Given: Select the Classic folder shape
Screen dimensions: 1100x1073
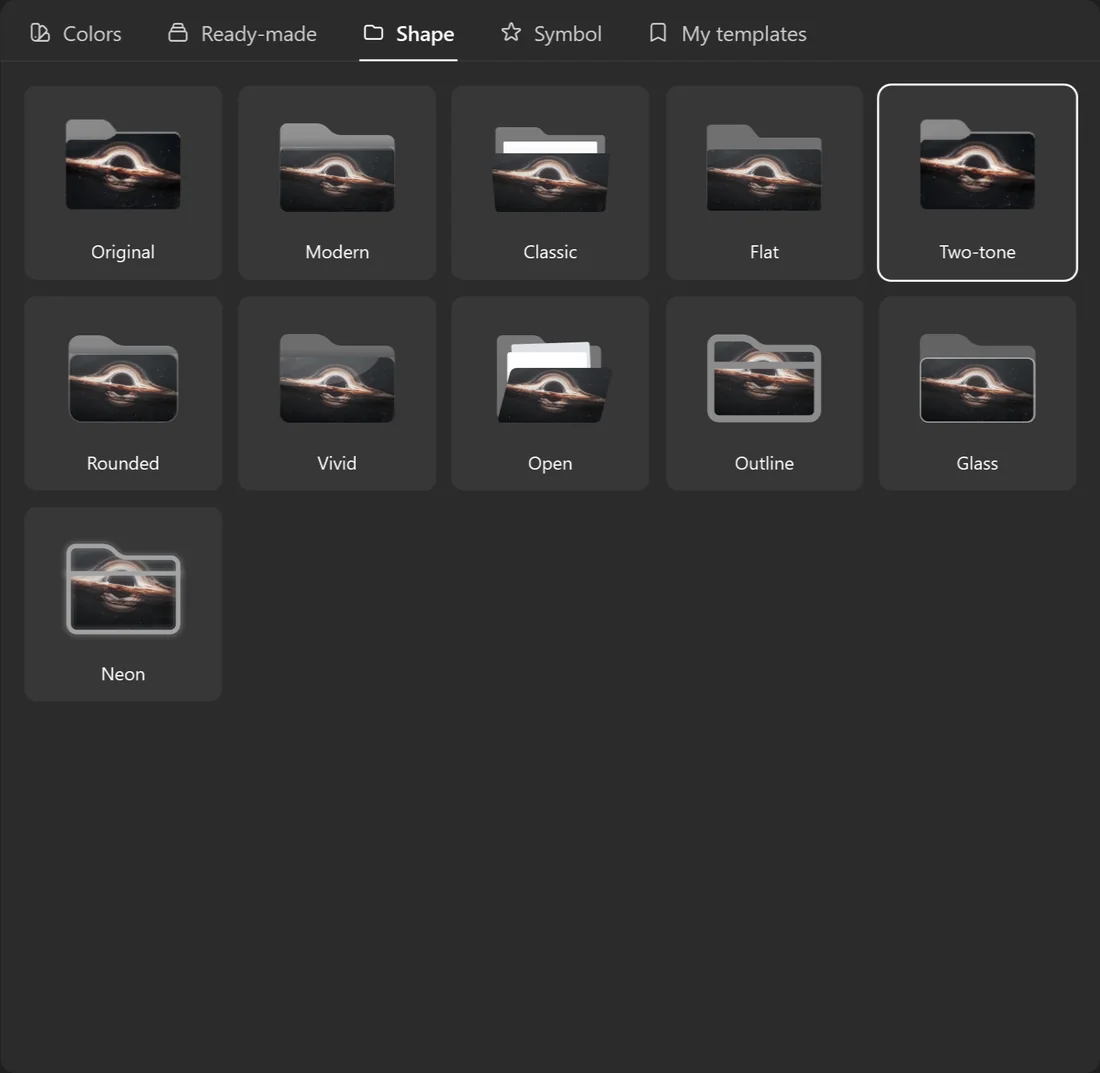Looking at the screenshot, I should point(550,182).
